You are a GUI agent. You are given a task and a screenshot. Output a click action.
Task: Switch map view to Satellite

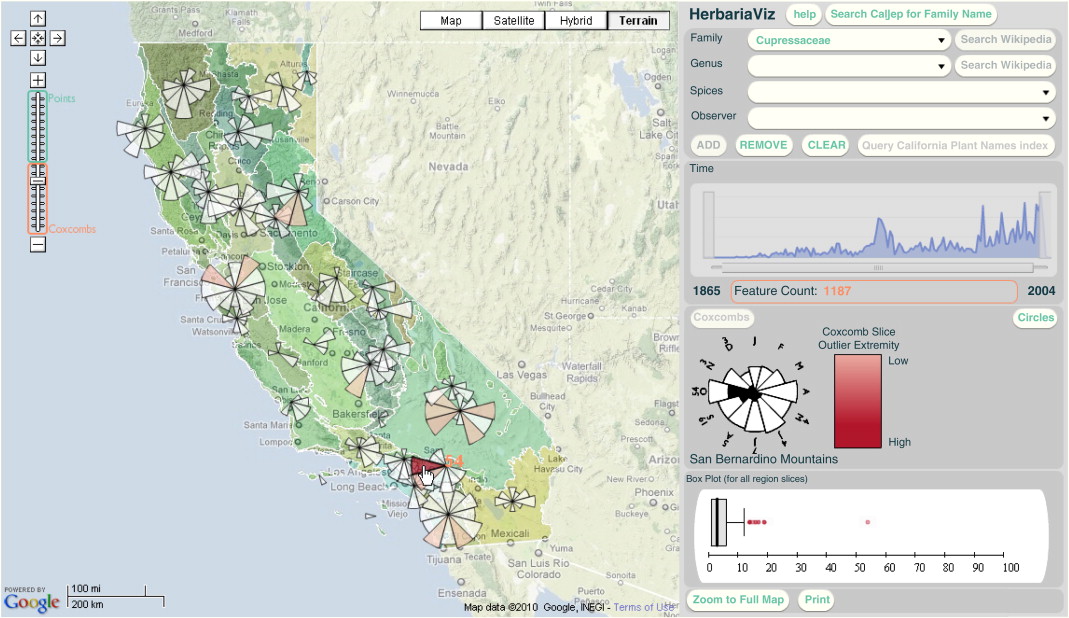tap(513, 21)
